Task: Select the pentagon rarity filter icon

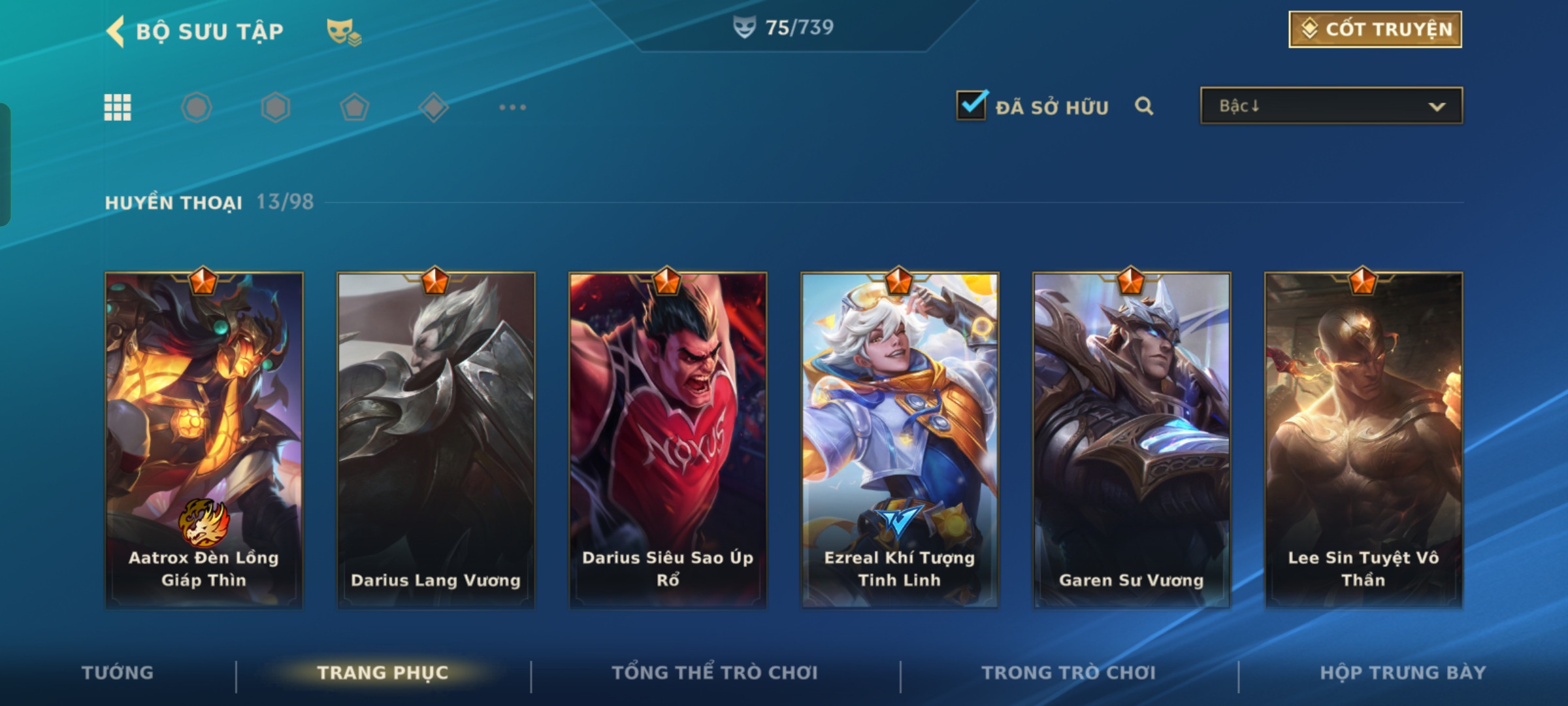Action: tap(355, 107)
